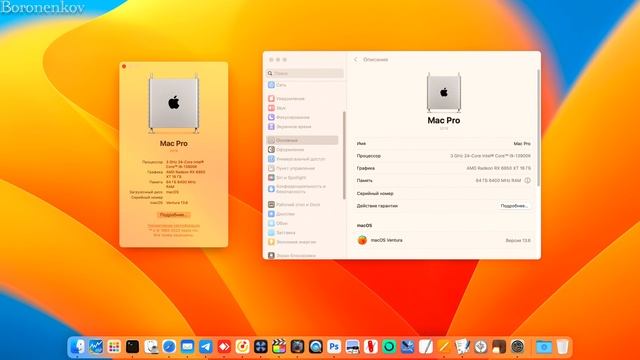Screen dimensions: 640x360
Task: Click the macOS Ventura row
Action: [x=444, y=240]
